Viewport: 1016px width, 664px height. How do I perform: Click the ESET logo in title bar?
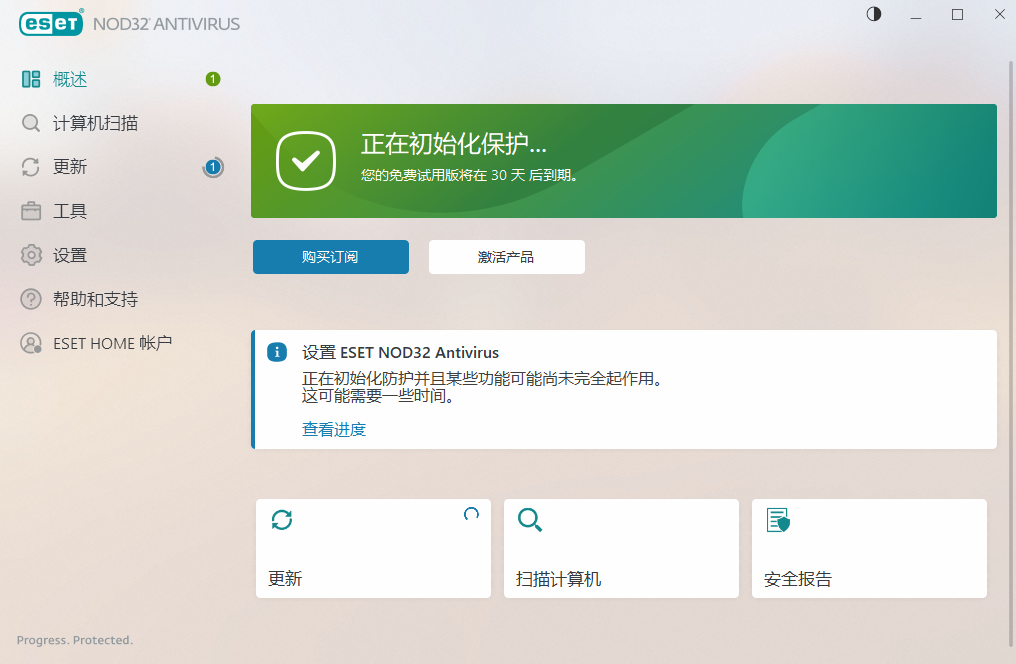(x=51, y=23)
